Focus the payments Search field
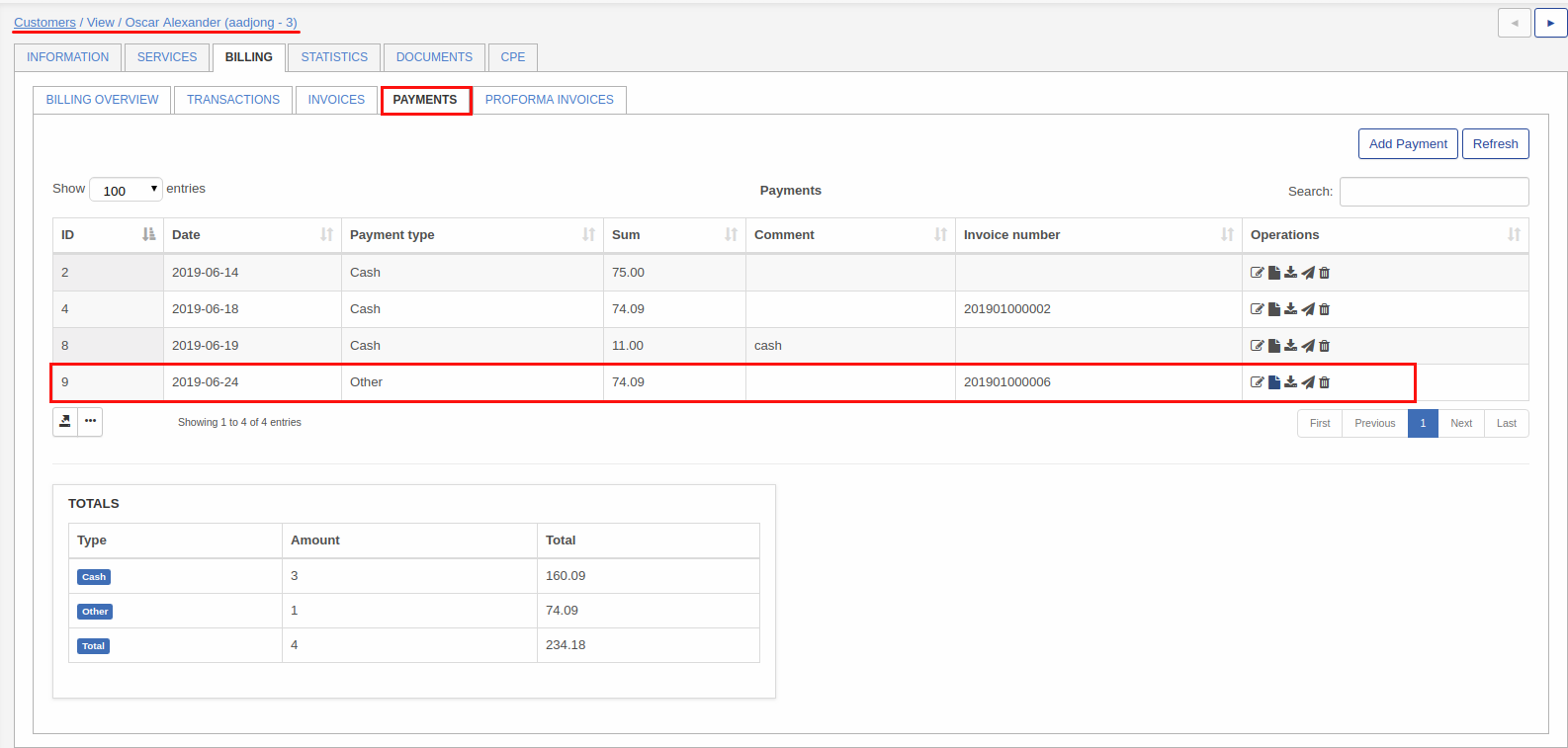Image resolution: width=1568 pixels, height=748 pixels. pos(1435,192)
